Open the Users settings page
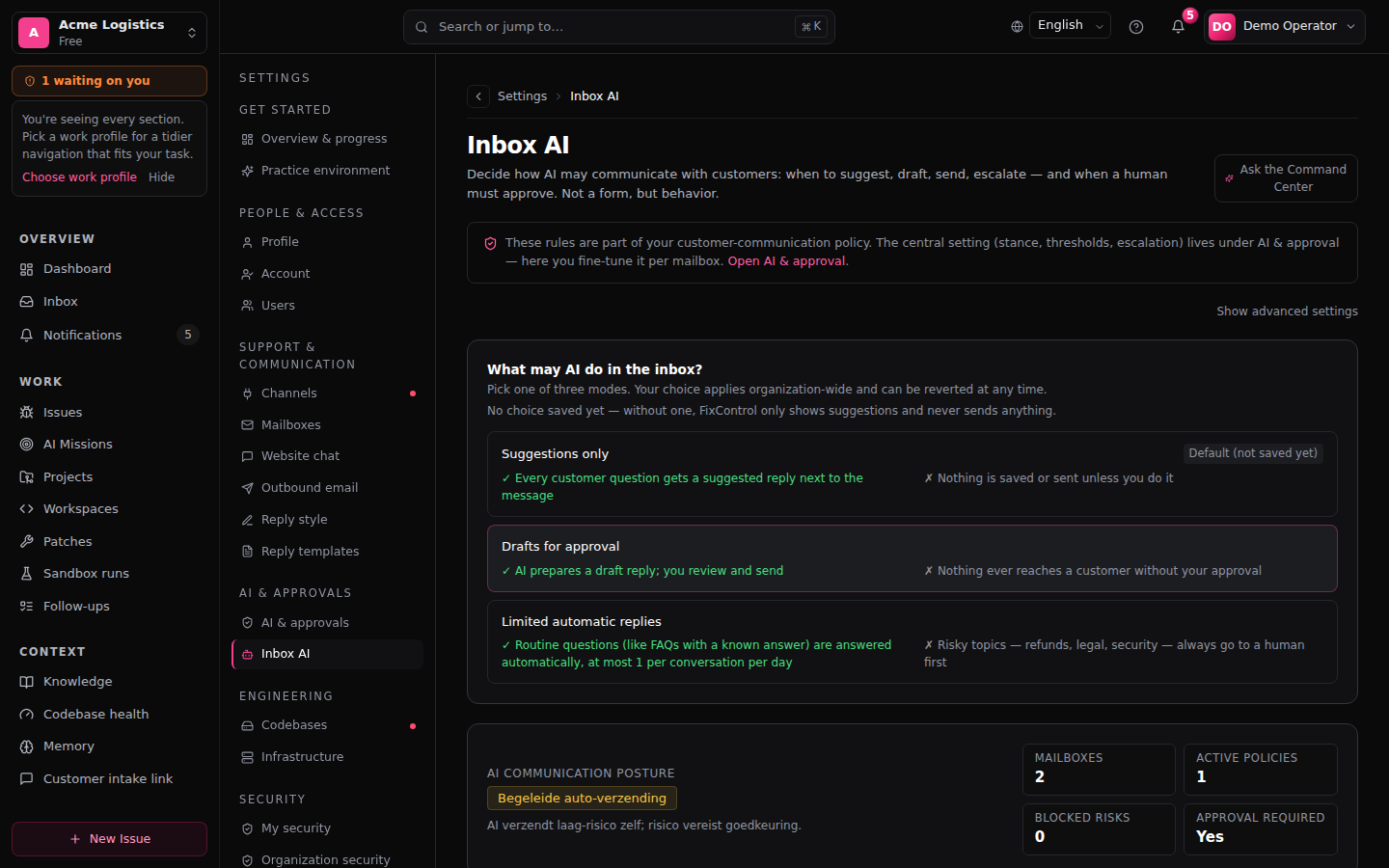The height and width of the screenshot is (868, 1389). tap(327, 306)
